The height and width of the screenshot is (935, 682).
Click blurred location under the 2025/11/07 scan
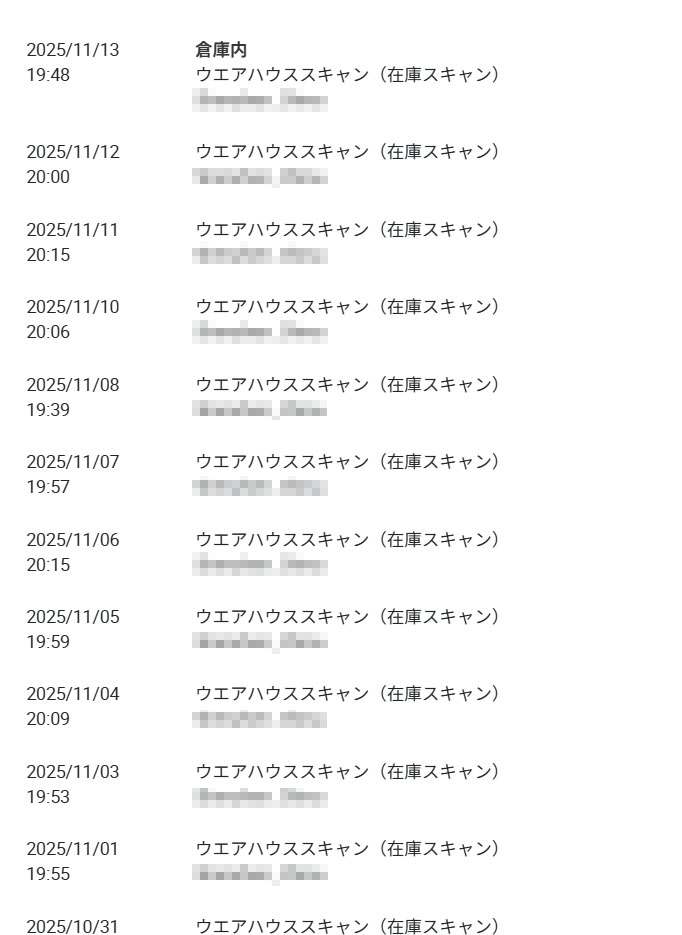(x=260, y=487)
